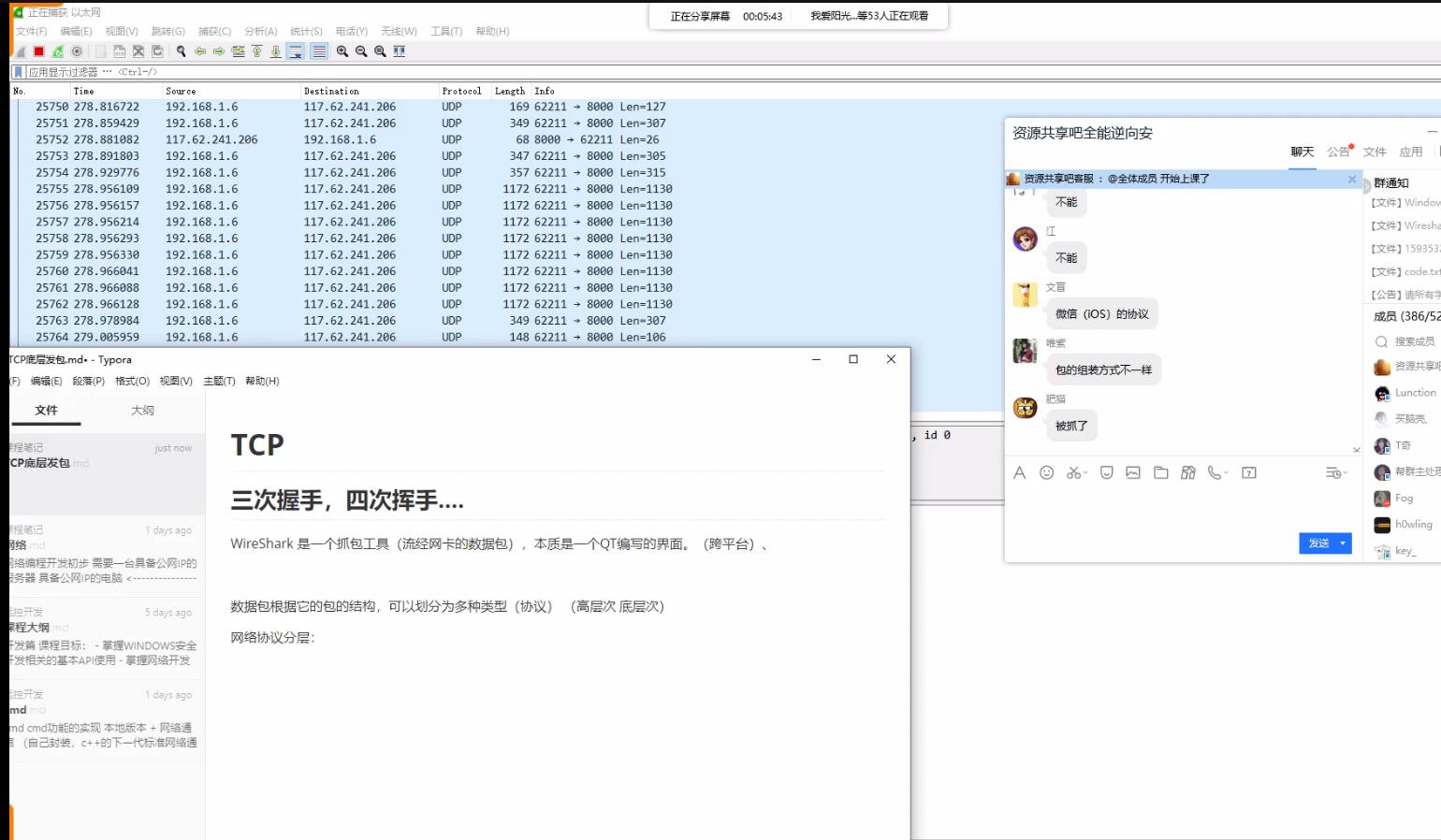
Task: Select member h0wling in the group list
Action: (x=1406, y=524)
